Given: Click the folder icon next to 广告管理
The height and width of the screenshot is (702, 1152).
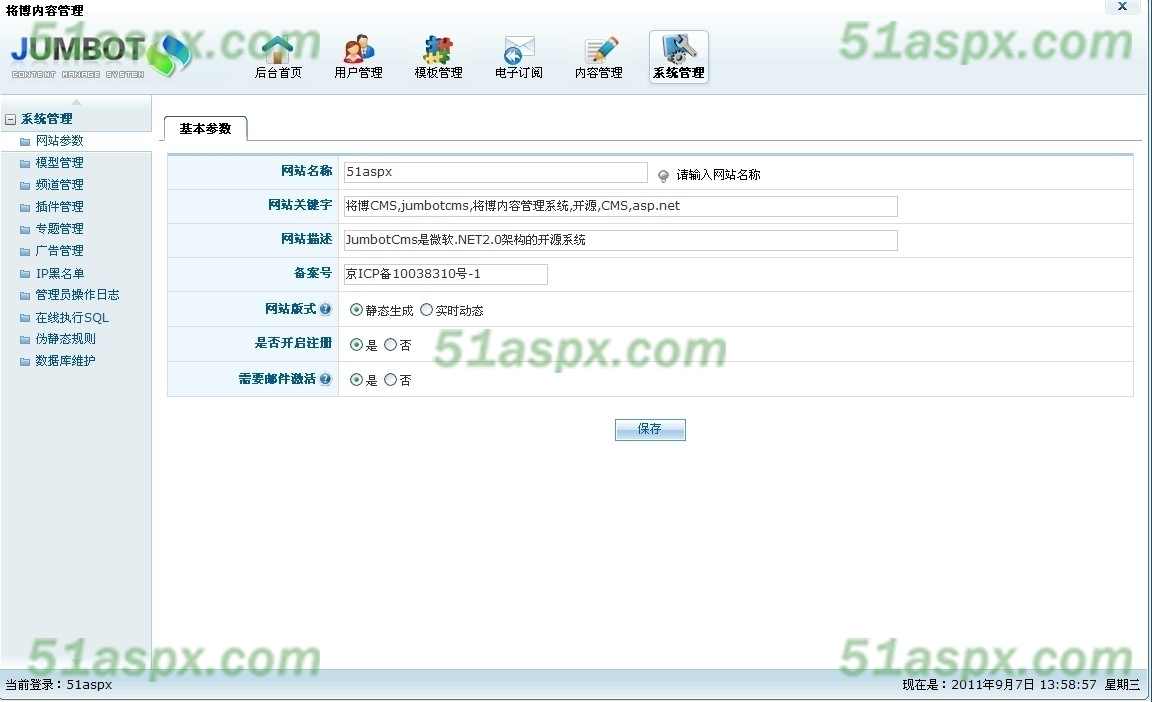Looking at the screenshot, I should (x=25, y=251).
